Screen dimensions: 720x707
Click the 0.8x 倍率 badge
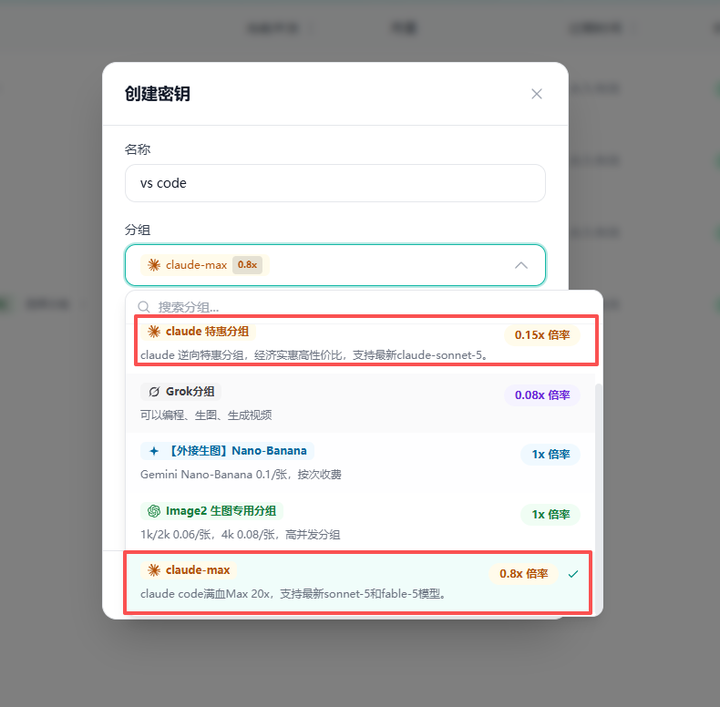point(523,574)
